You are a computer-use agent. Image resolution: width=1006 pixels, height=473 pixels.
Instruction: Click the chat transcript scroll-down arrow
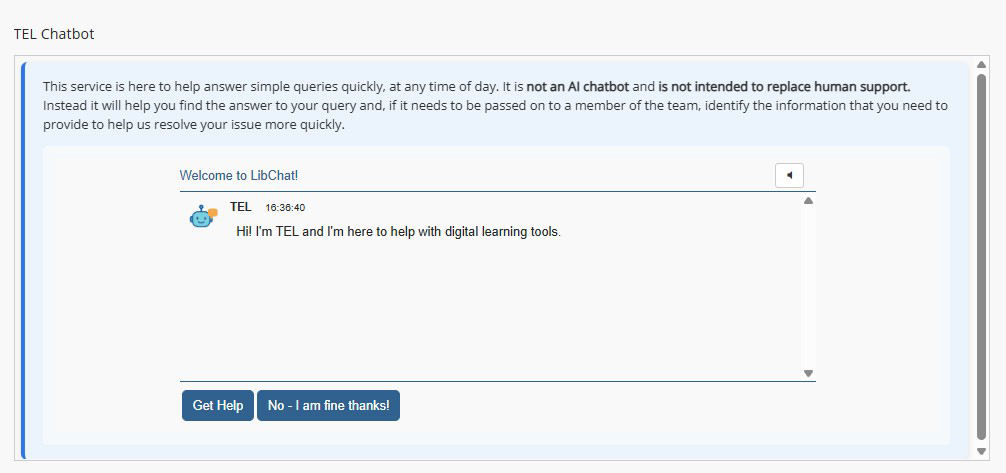click(x=808, y=373)
